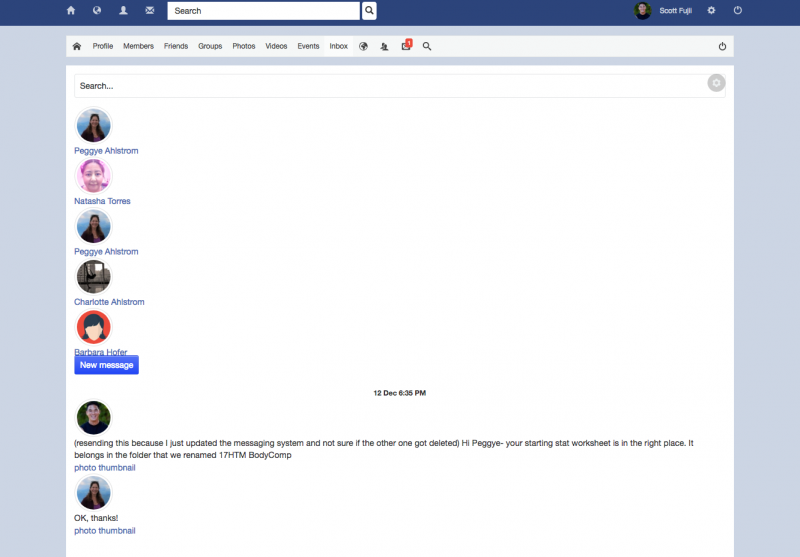800x557 pixels.
Task: Click Barbara Hofer name link
Action: (x=101, y=351)
